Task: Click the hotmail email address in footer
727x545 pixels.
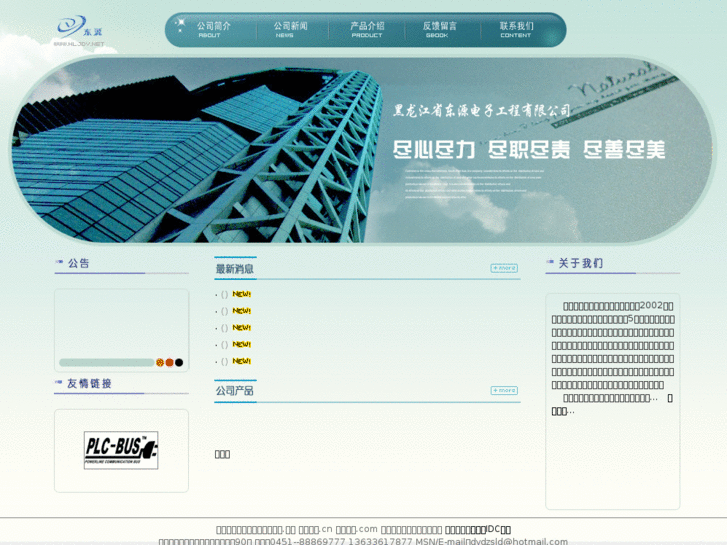Action: click(x=517, y=541)
